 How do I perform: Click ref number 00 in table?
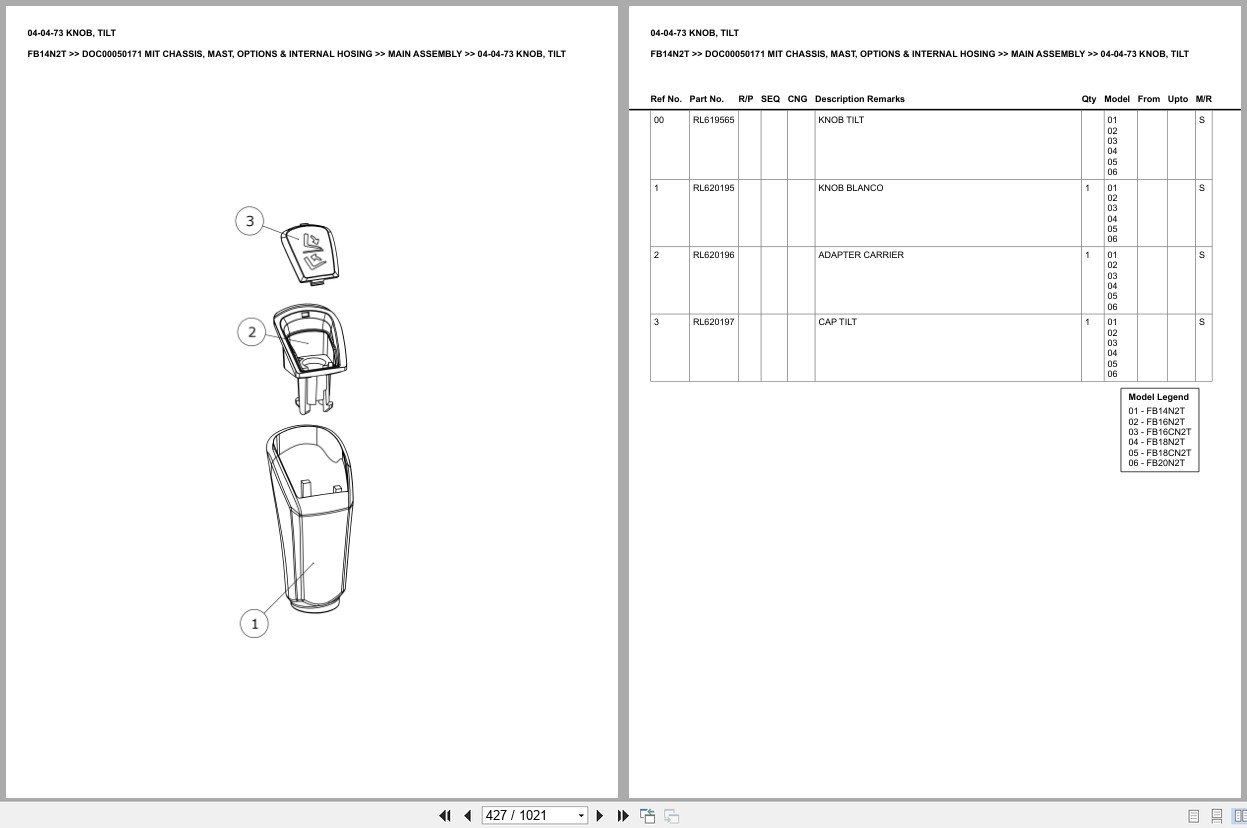(659, 120)
